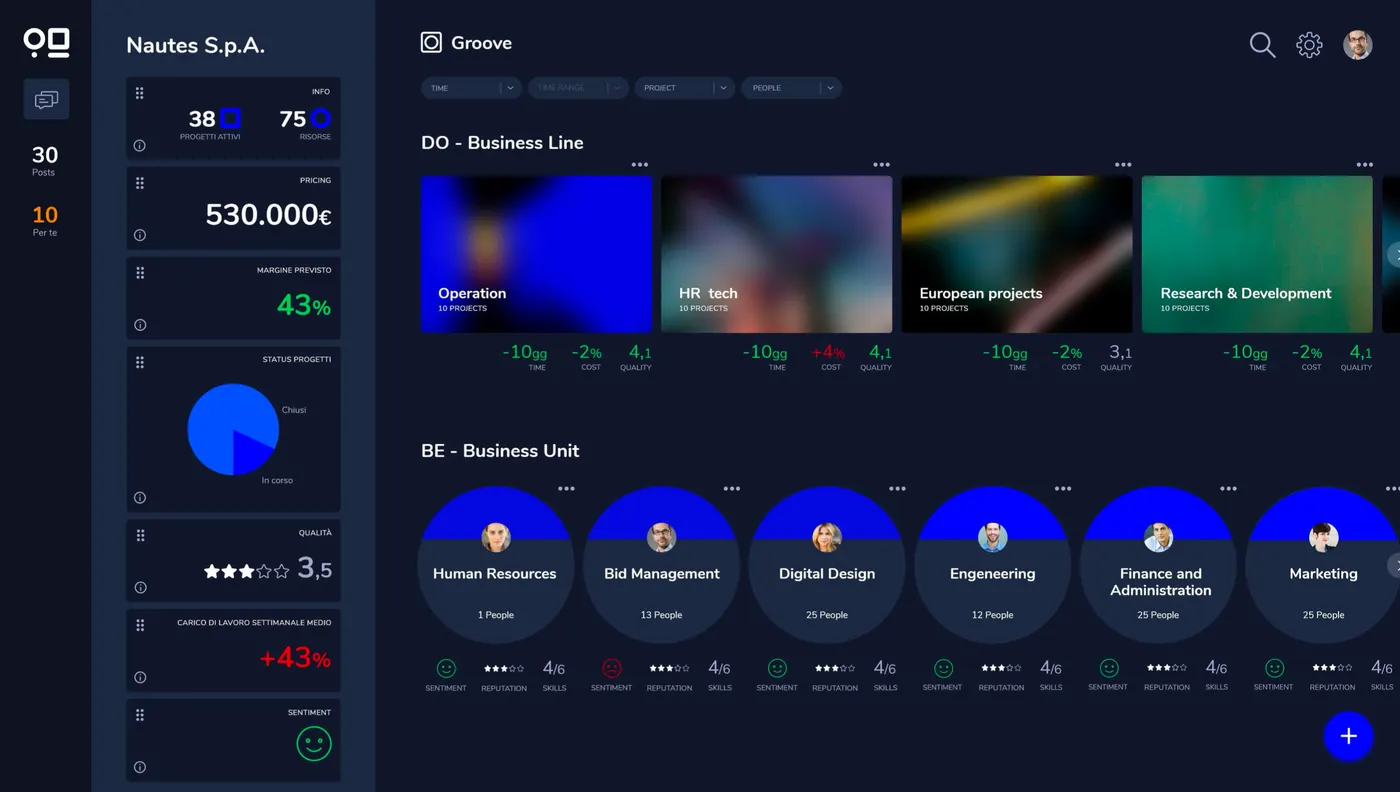The image size is (1400, 792).
Task: Click the Nautes S.p.A. company title
Action: click(195, 45)
